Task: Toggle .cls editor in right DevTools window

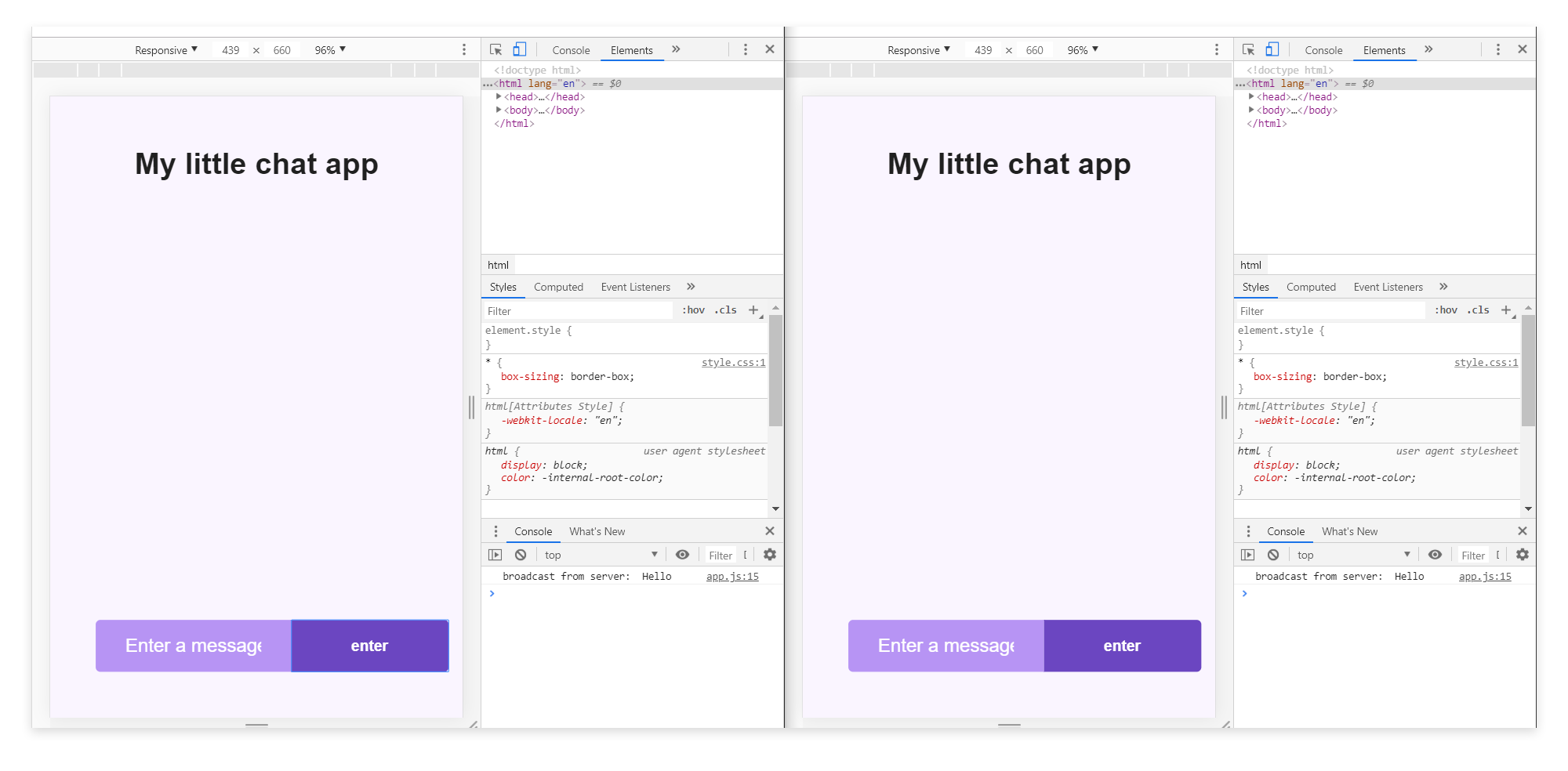Action: tap(1478, 310)
